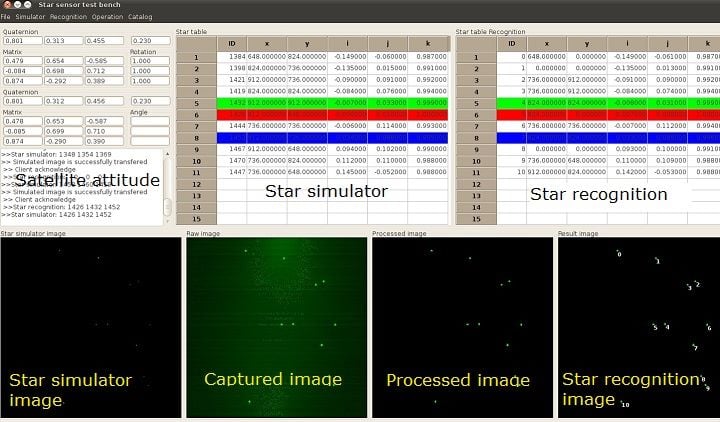Focus the matrix field showing -0.085
Viewport: 720px width, 422px height.
coord(22,131)
